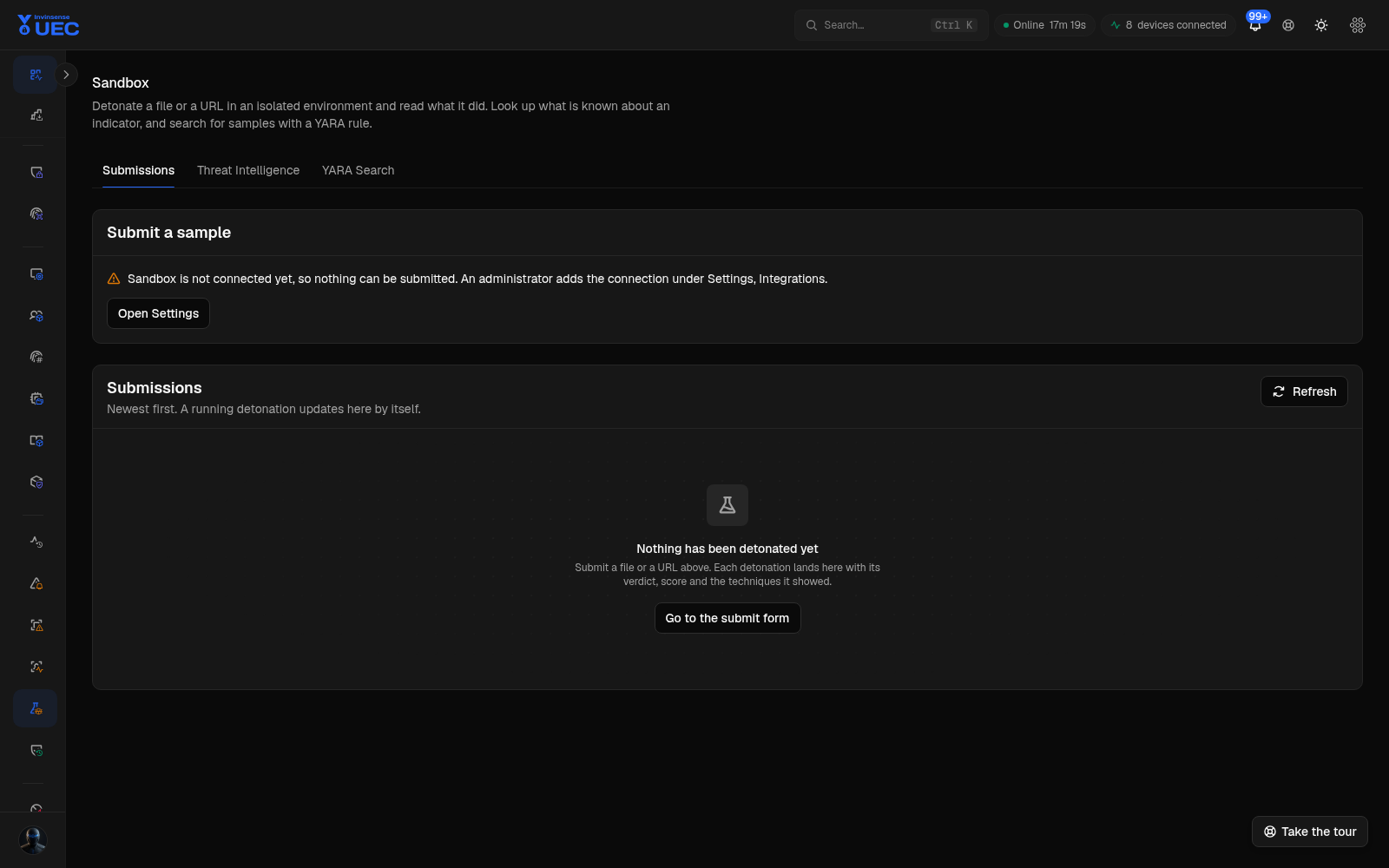Click the book with cube sidebar icon
Viewport: 1389px width, 868px height.
(x=36, y=440)
